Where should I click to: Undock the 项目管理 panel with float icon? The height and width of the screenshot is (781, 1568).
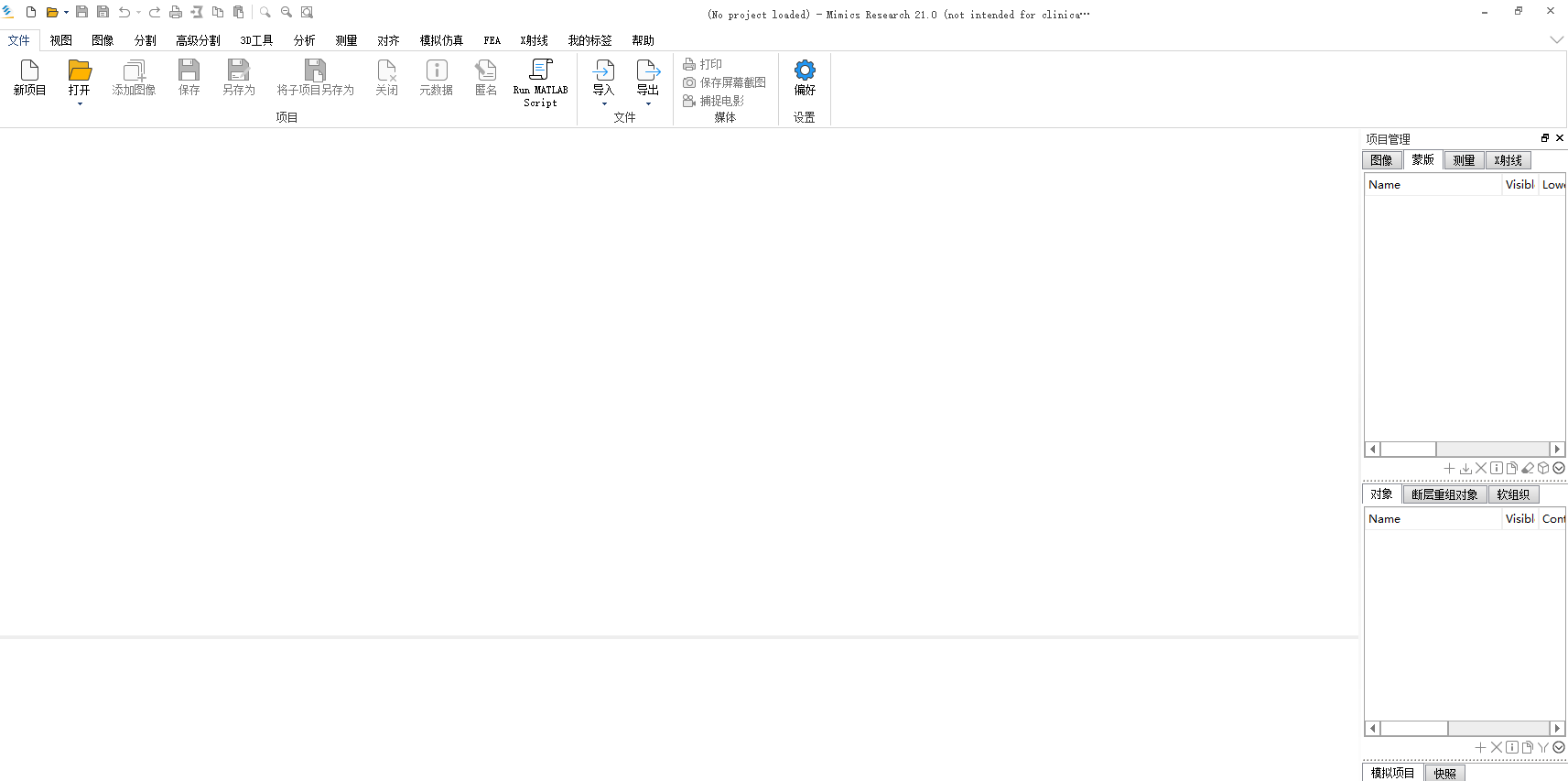click(x=1545, y=138)
